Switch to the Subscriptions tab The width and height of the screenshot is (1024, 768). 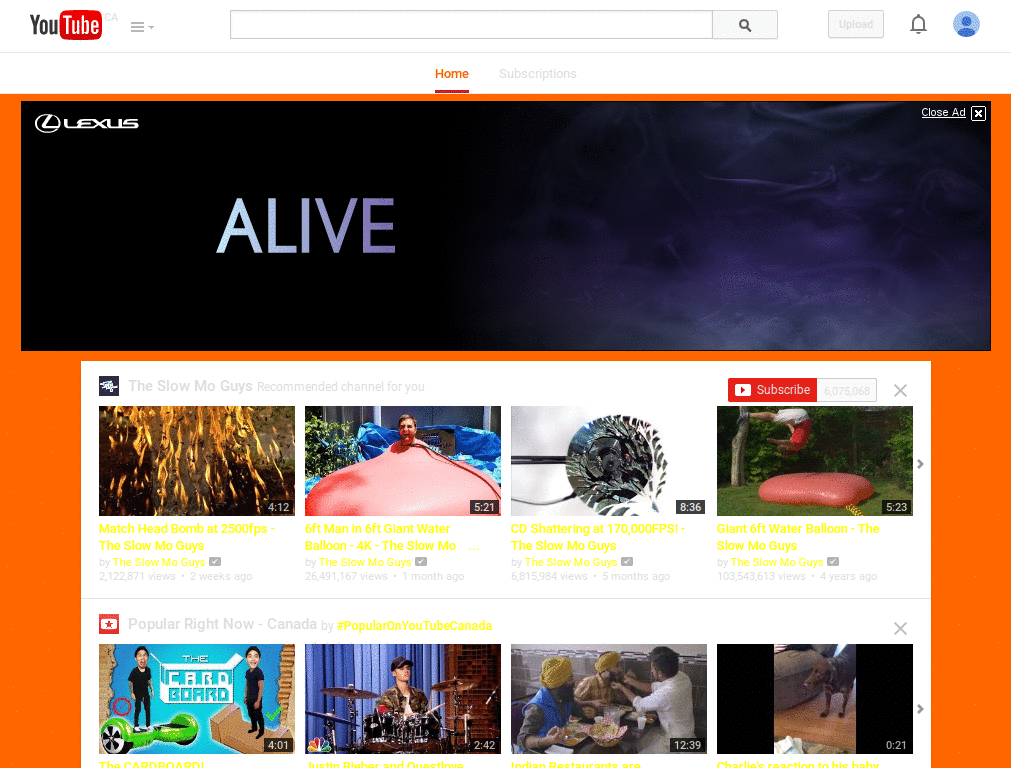pyautogui.click(x=537, y=74)
